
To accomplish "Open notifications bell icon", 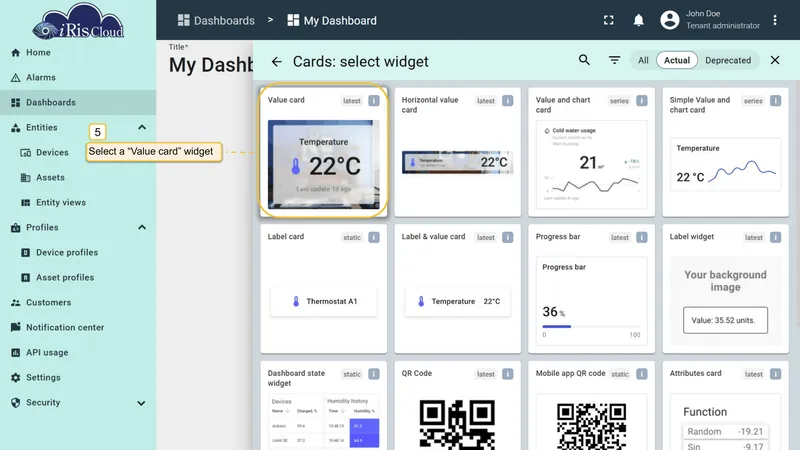I will tap(638, 20).
